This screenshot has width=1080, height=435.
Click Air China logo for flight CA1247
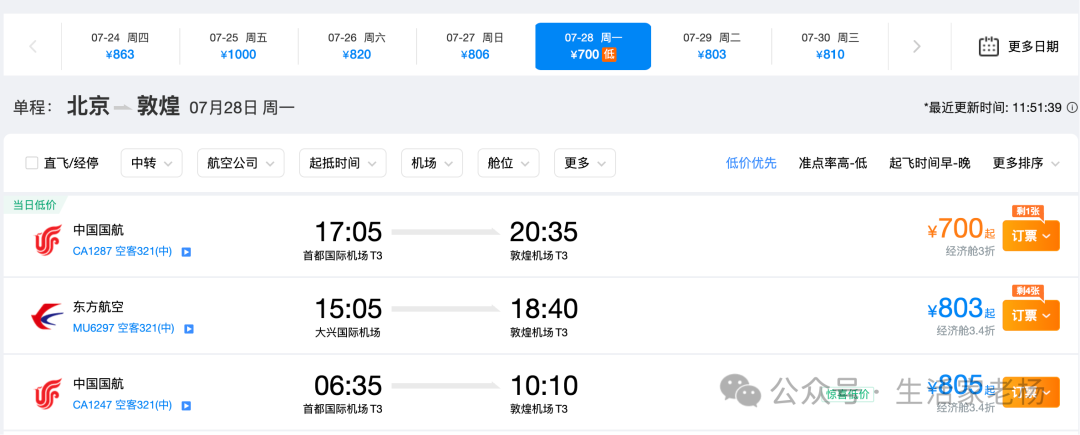(x=48, y=393)
